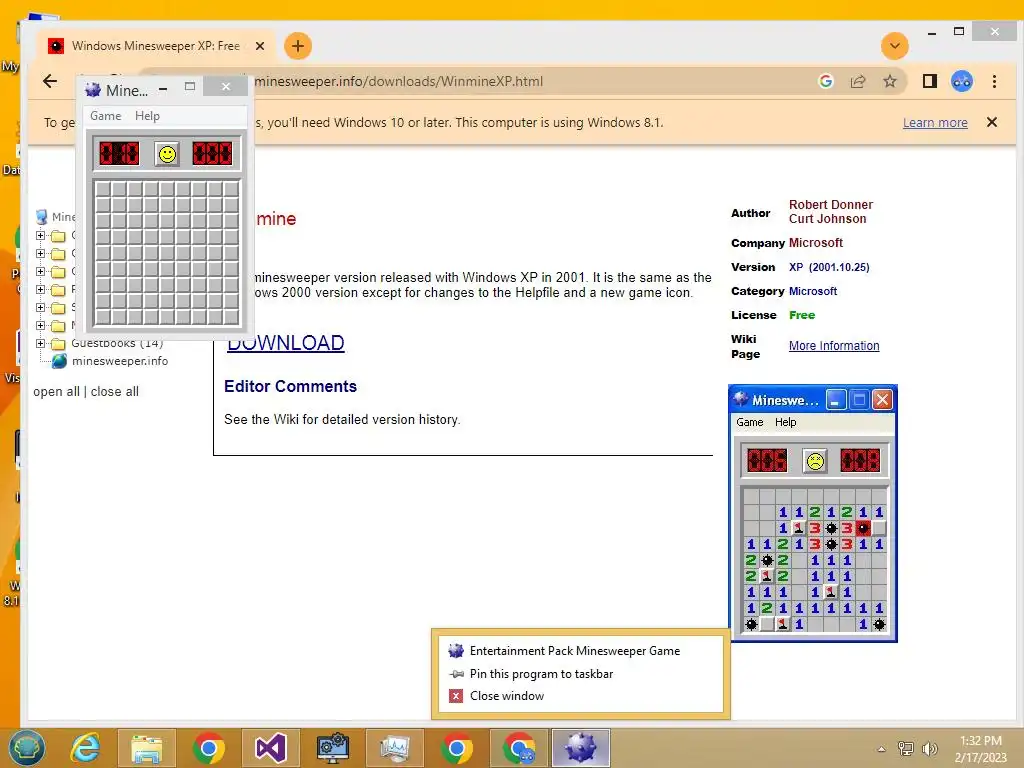1024x768 pixels.
Task: Open Chrome's three-dot menu
Action: pos(994,81)
